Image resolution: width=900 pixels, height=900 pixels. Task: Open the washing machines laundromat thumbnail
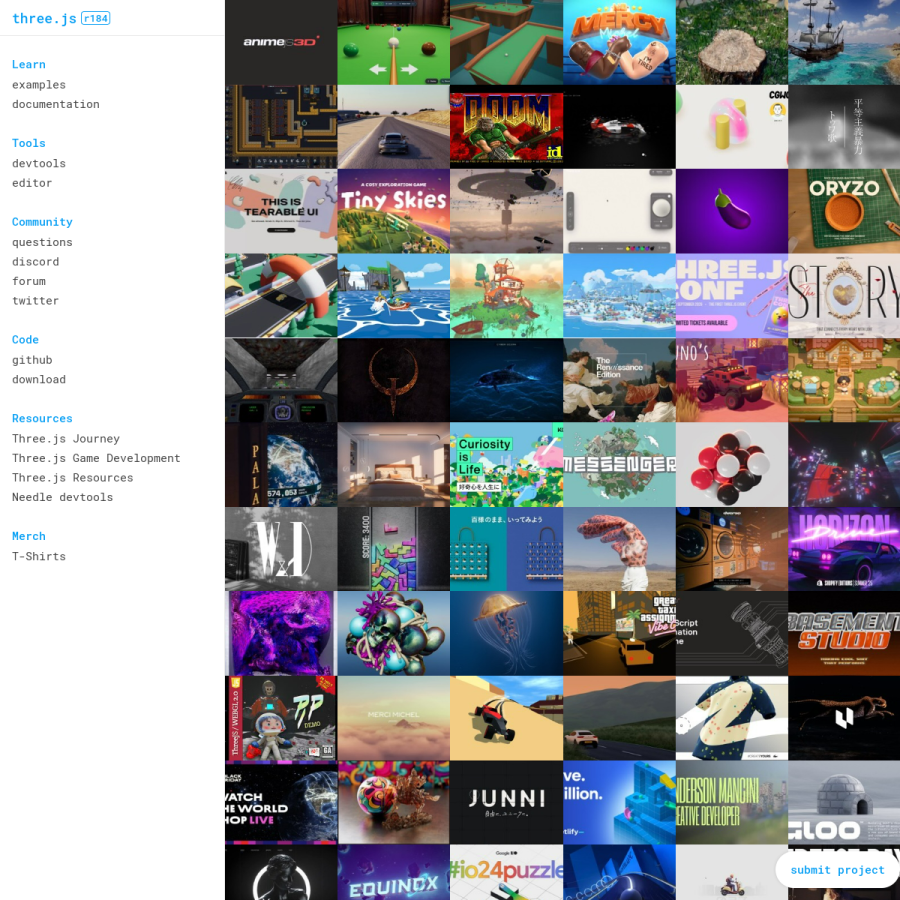[x=732, y=548]
